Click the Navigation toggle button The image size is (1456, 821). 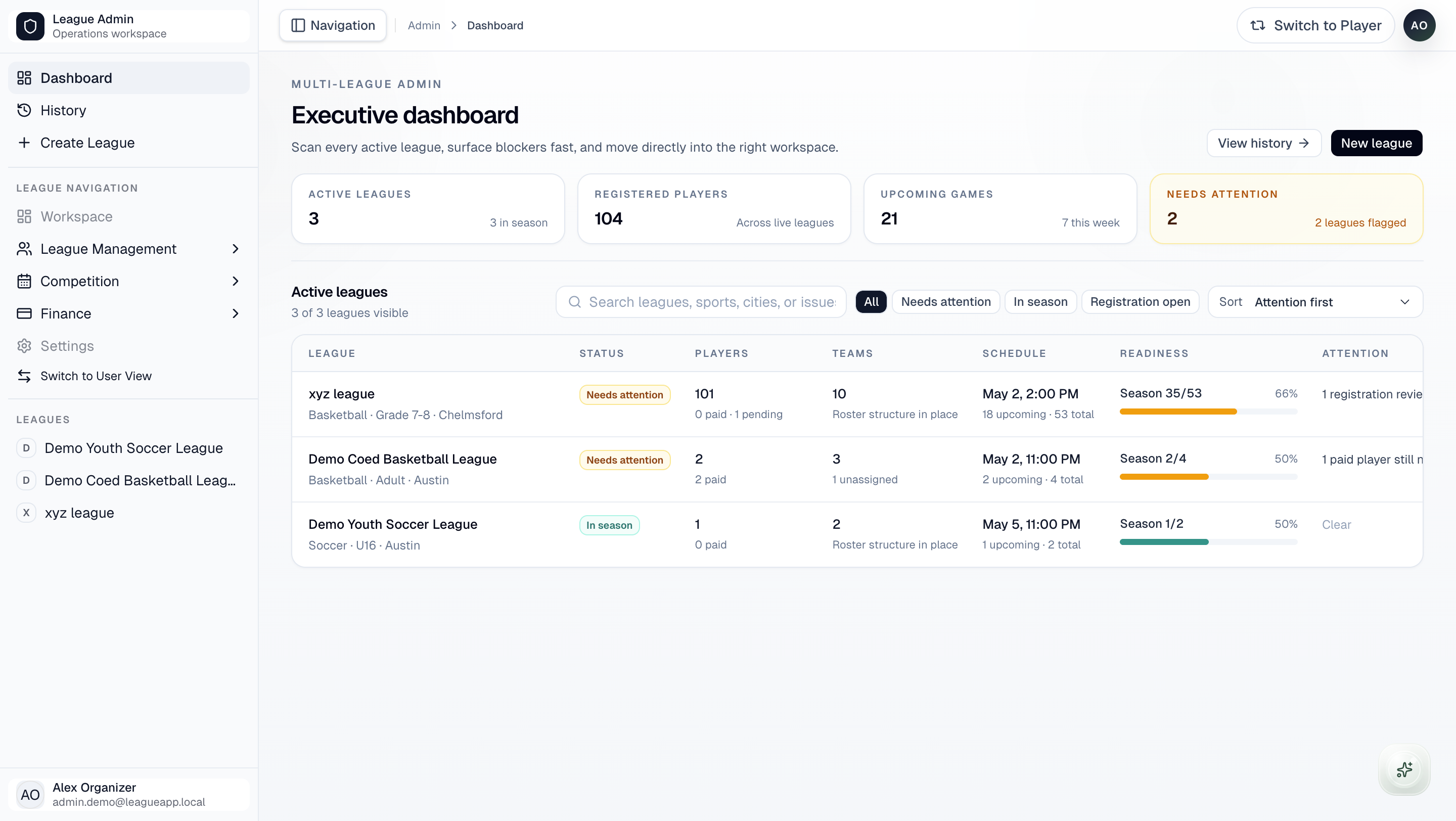click(333, 25)
